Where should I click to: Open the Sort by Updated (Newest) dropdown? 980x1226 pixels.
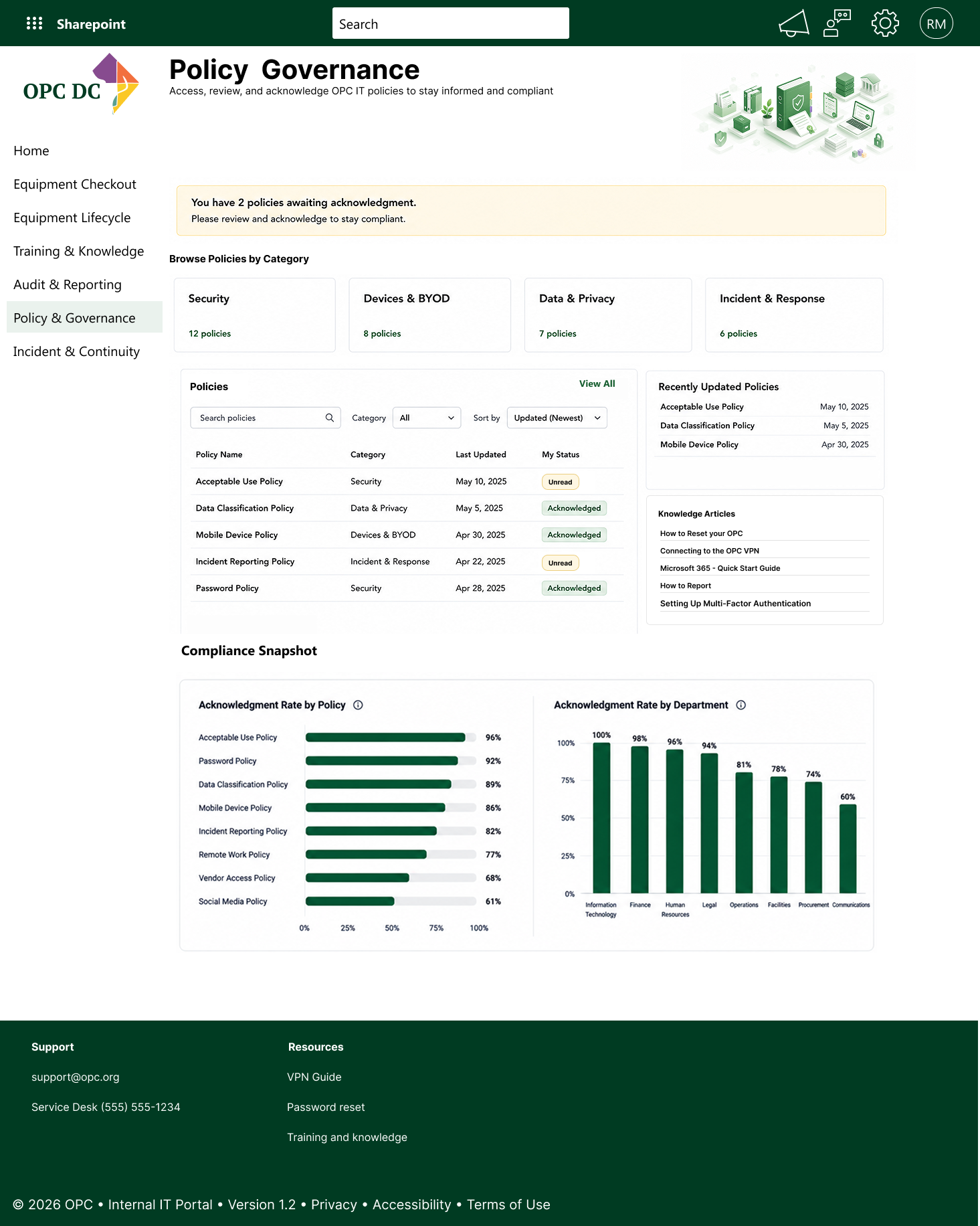(557, 418)
